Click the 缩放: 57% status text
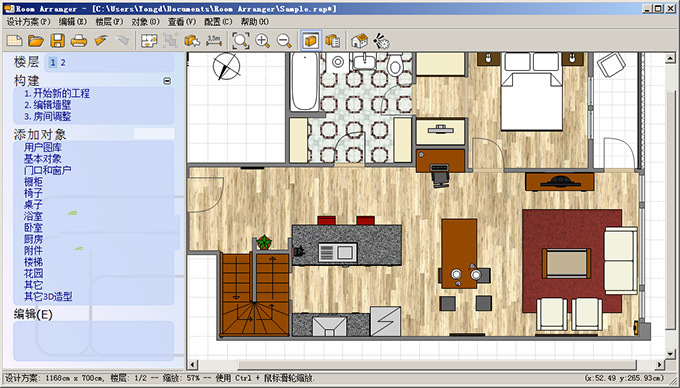The width and height of the screenshot is (680, 388). [x=181, y=378]
